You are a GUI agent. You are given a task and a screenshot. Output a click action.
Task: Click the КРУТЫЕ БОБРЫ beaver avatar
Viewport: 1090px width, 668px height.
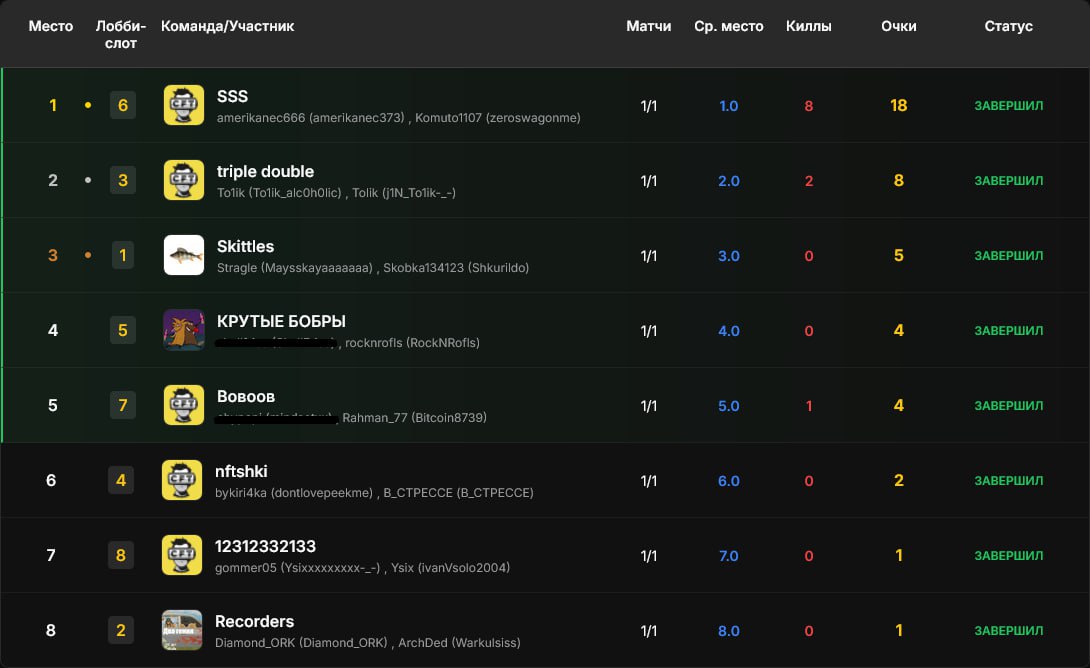[183, 330]
